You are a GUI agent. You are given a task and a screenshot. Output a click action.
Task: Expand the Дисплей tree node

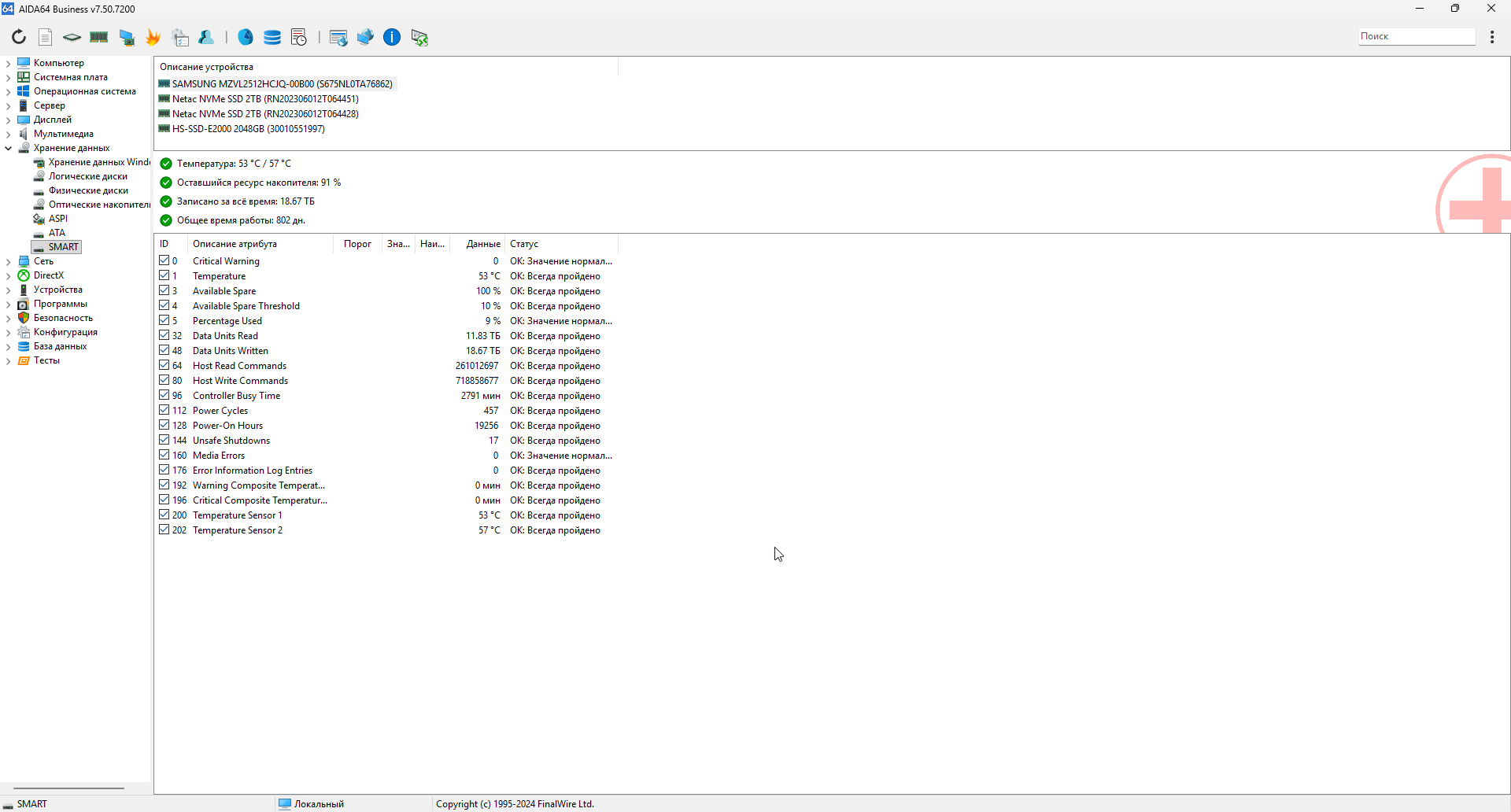click(8, 120)
